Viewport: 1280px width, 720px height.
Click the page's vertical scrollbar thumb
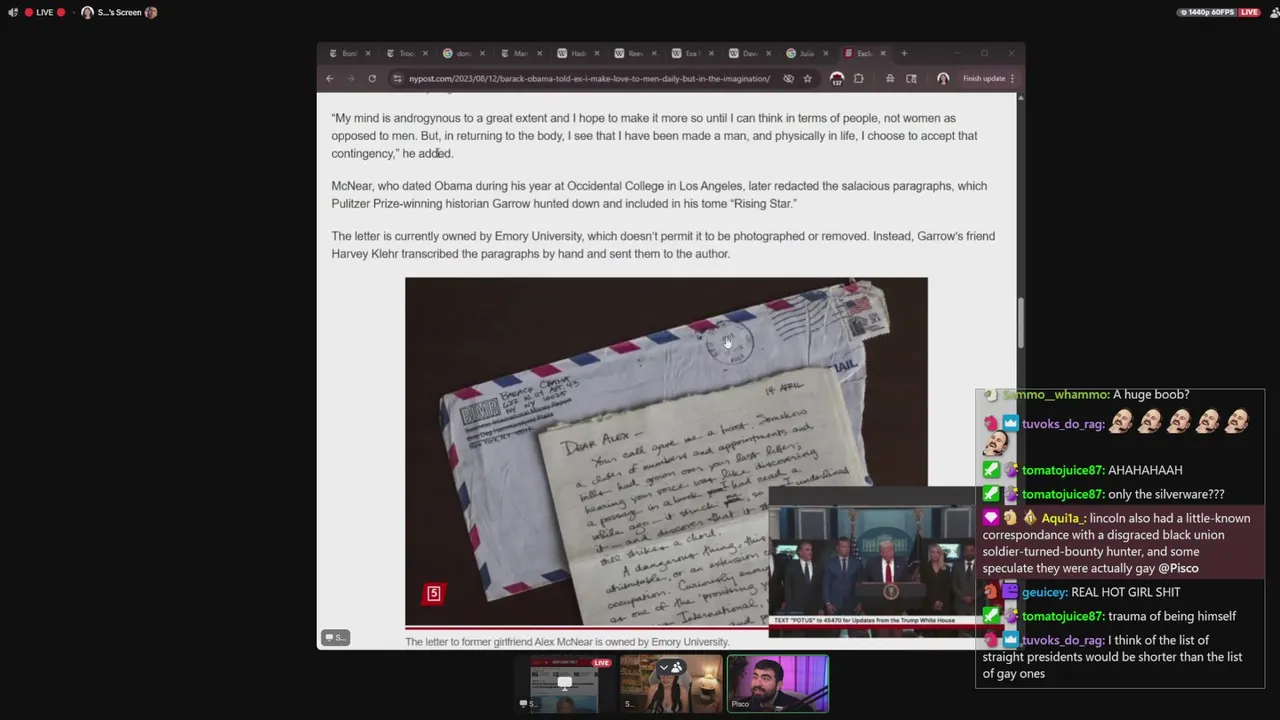[1020, 323]
